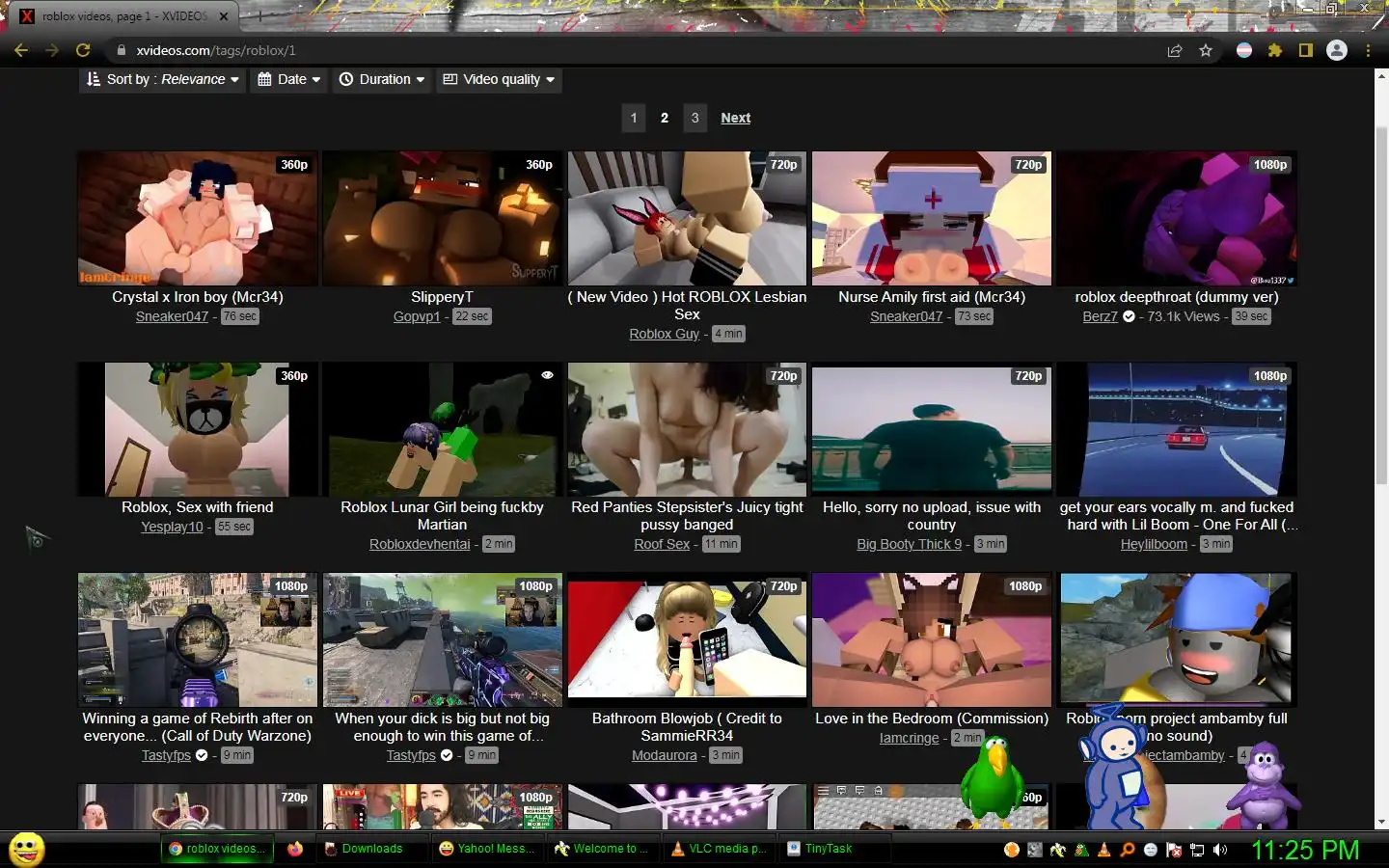The image size is (1389, 868).
Task: Open Sneaker047 profile under Crystal x Iron boy
Action: [x=172, y=316]
